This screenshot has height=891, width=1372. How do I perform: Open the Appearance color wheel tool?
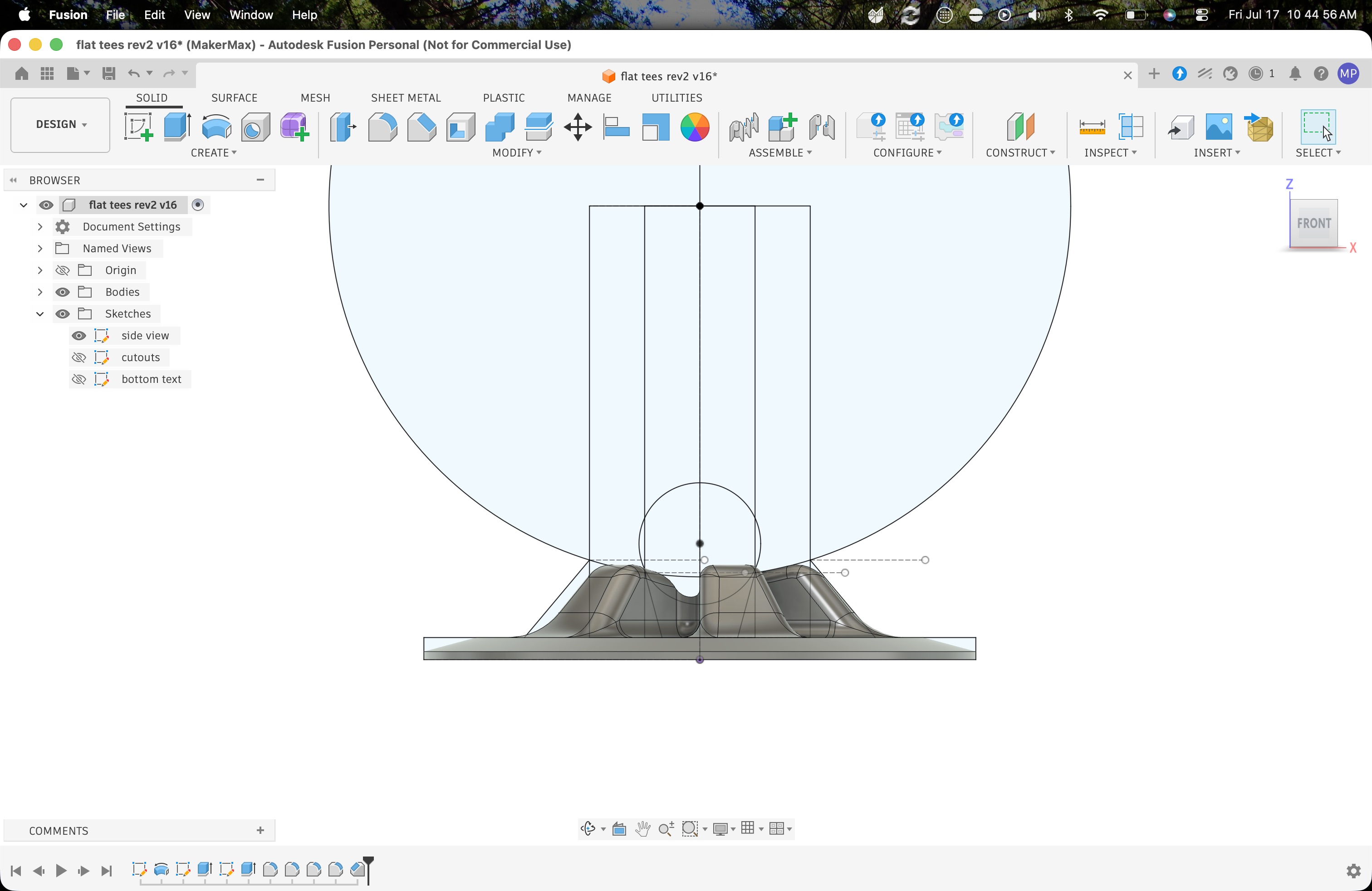click(695, 127)
